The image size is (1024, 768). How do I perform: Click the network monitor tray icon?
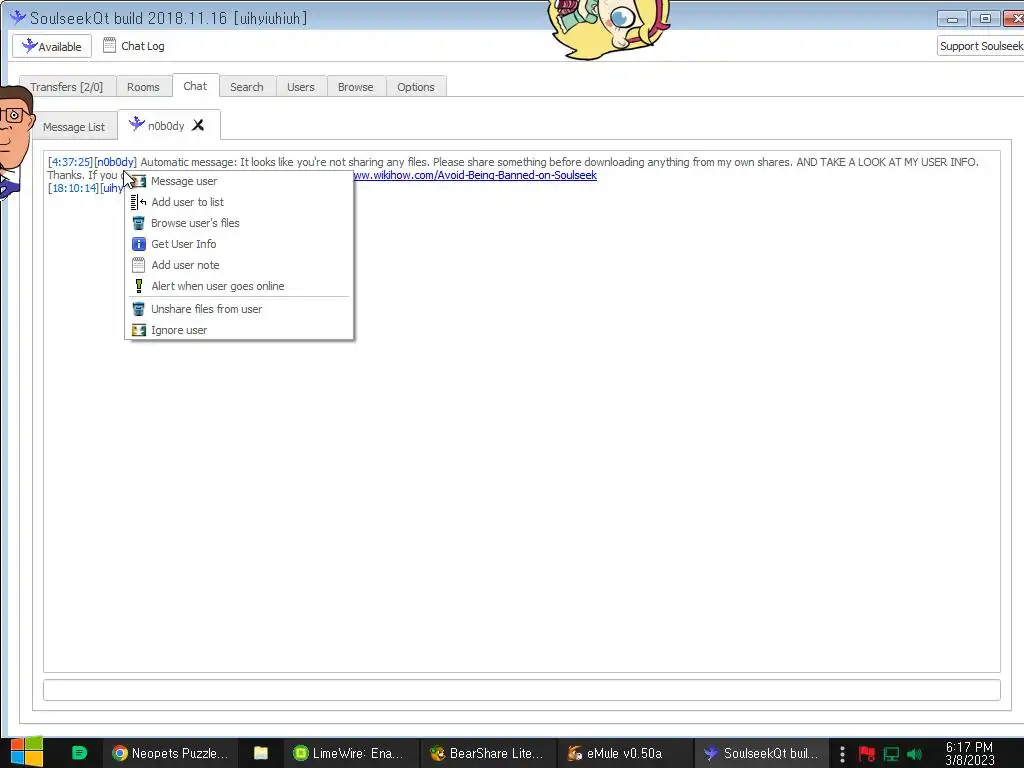[x=891, y=754]
